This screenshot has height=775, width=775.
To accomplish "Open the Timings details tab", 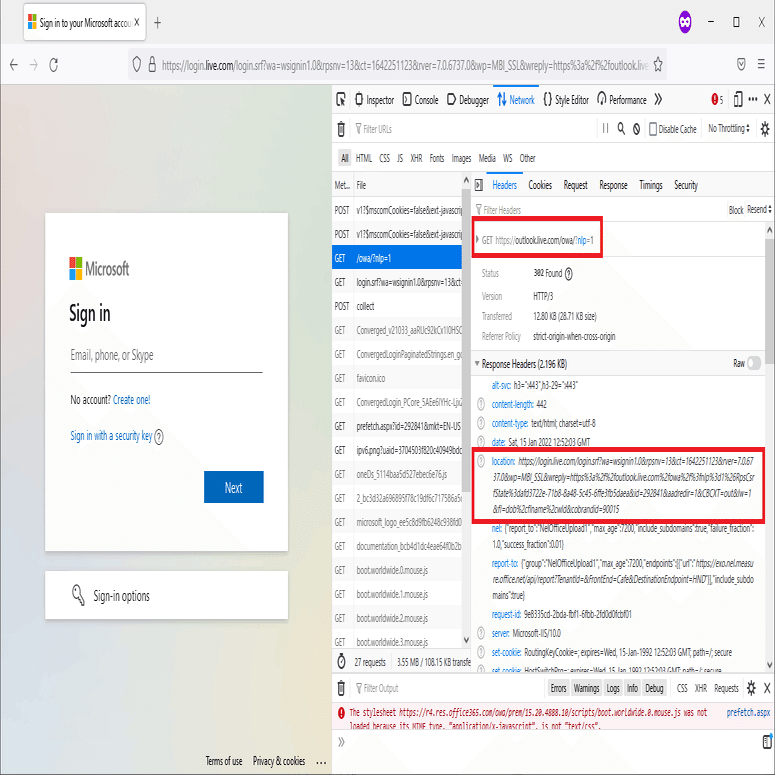I will pos(650,185).
